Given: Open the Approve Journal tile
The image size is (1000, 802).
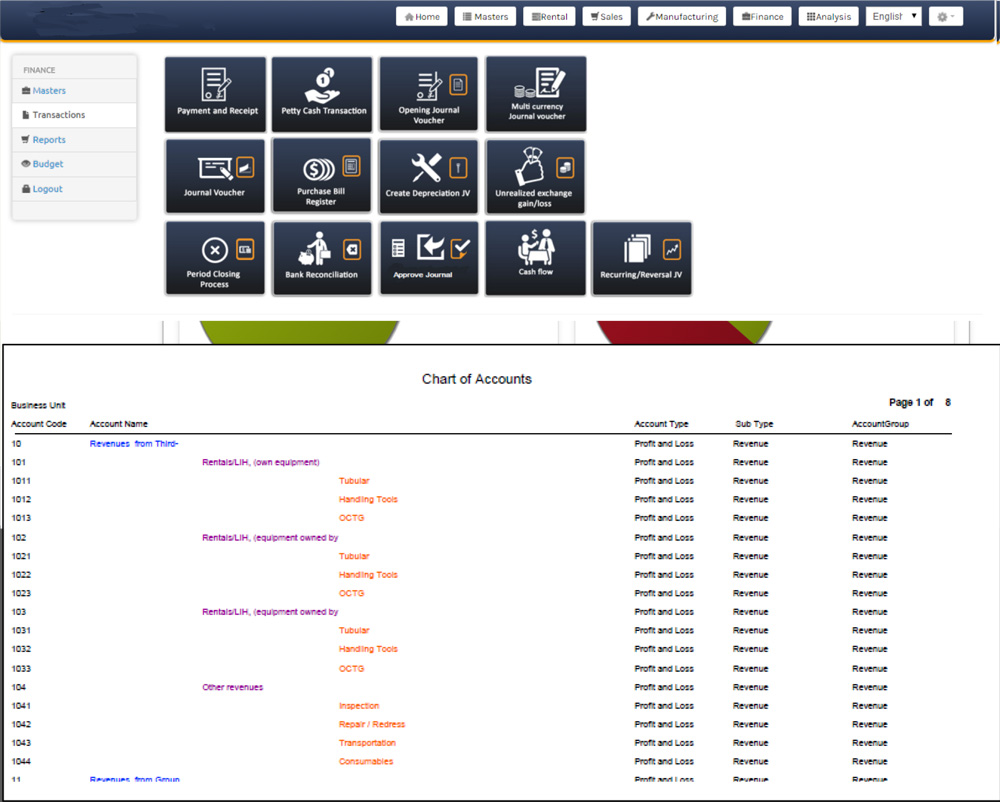Looking at the screenshot, I should 429,258.
